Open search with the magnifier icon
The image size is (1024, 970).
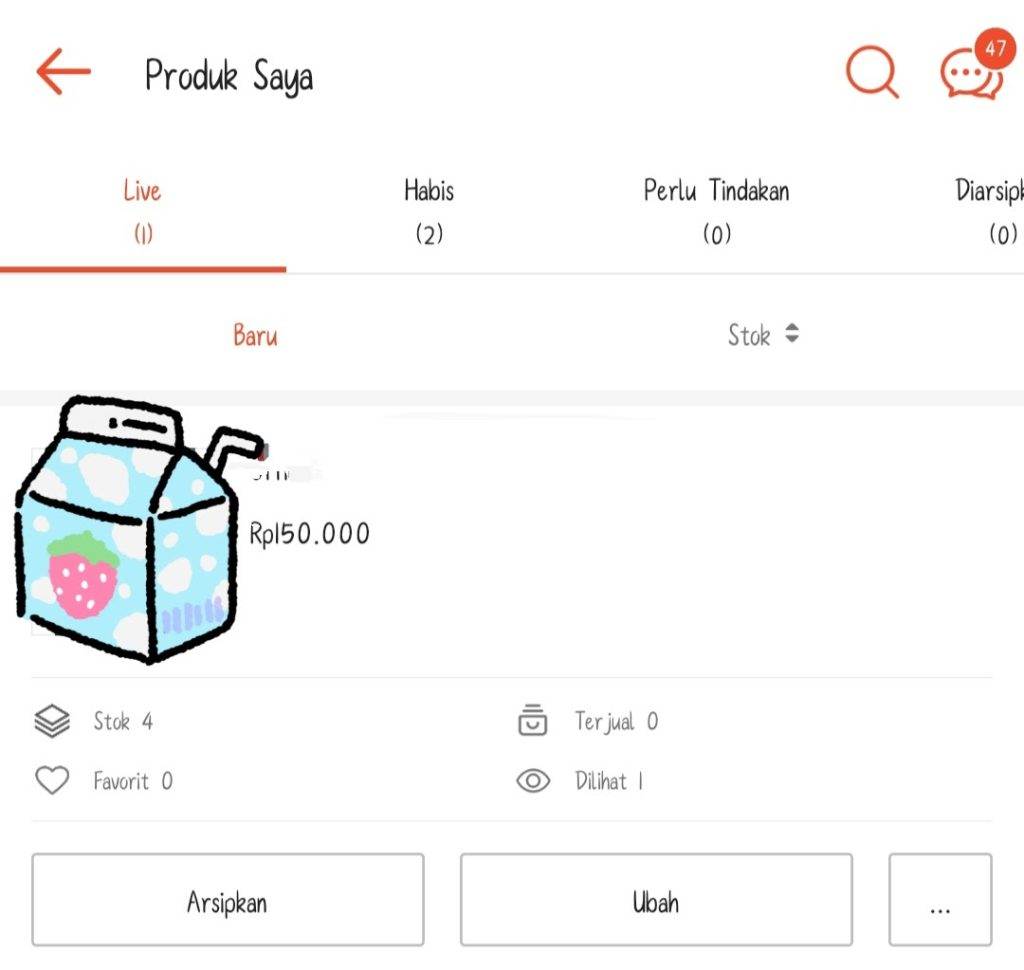[x=872, y=71]
